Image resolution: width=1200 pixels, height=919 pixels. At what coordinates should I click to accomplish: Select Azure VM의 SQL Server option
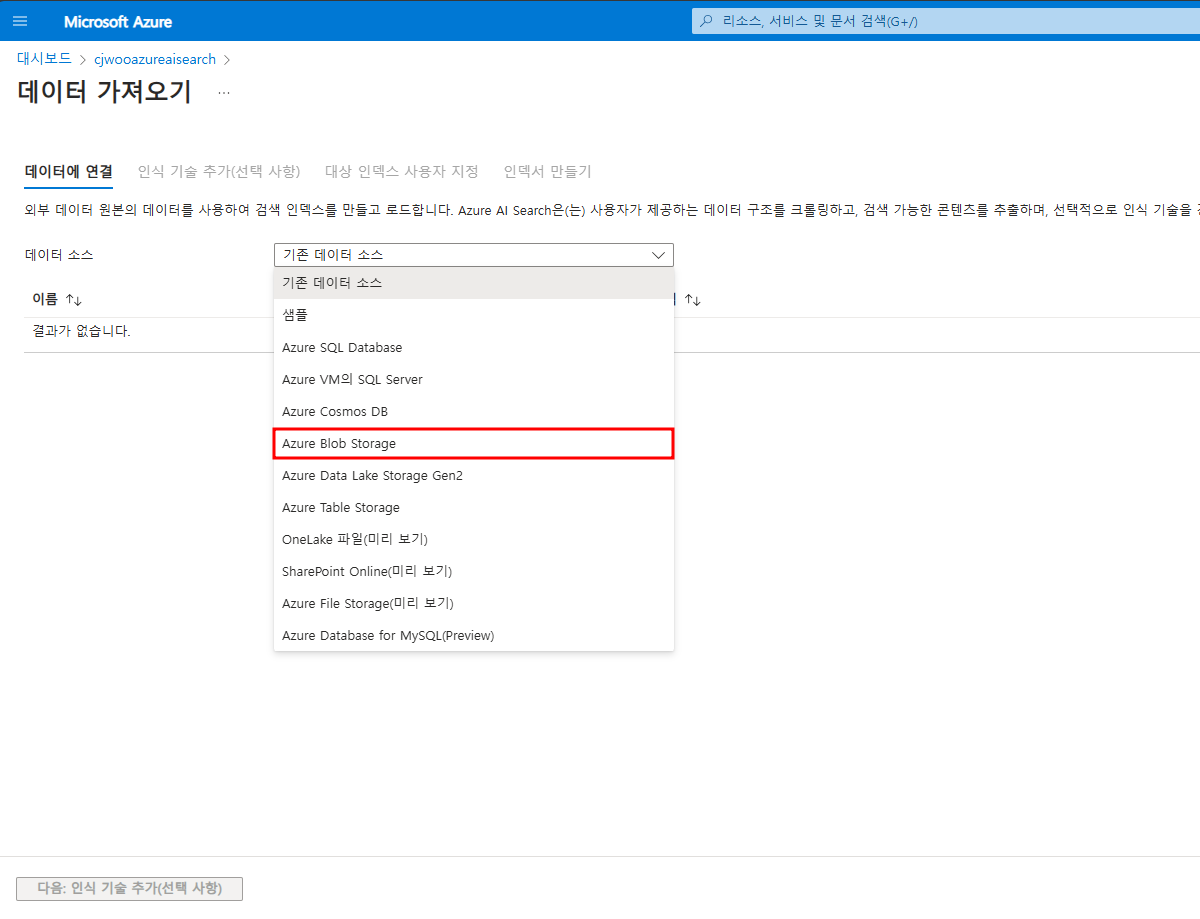[x=474, y=379]
